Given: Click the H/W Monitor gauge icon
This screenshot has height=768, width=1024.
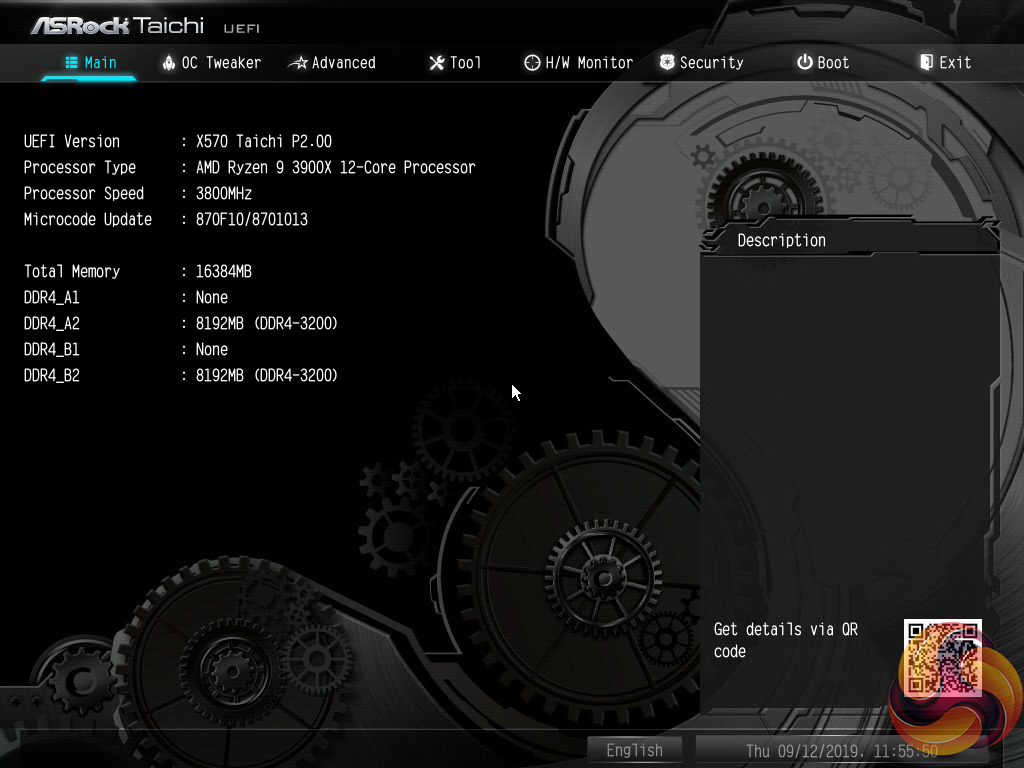Looking at the screenshot, I should tap(532, 63).
